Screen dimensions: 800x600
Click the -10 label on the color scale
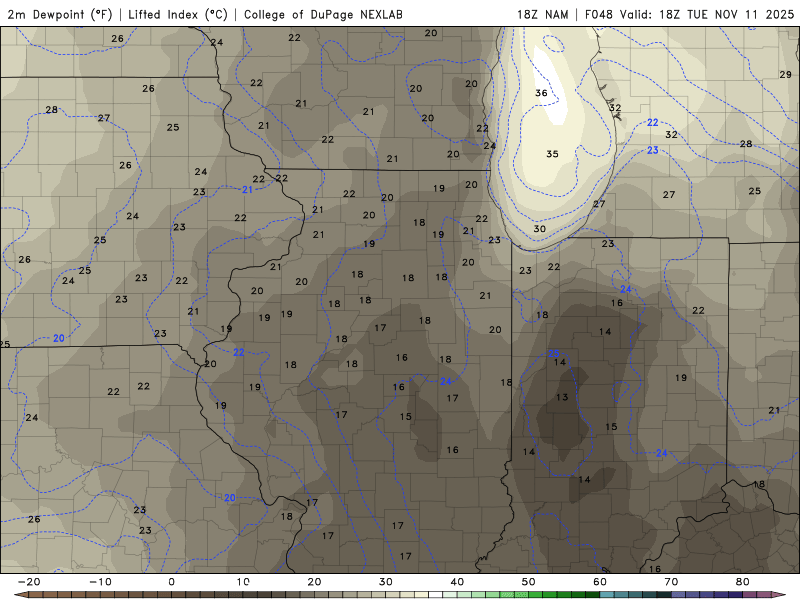point(100,582)
